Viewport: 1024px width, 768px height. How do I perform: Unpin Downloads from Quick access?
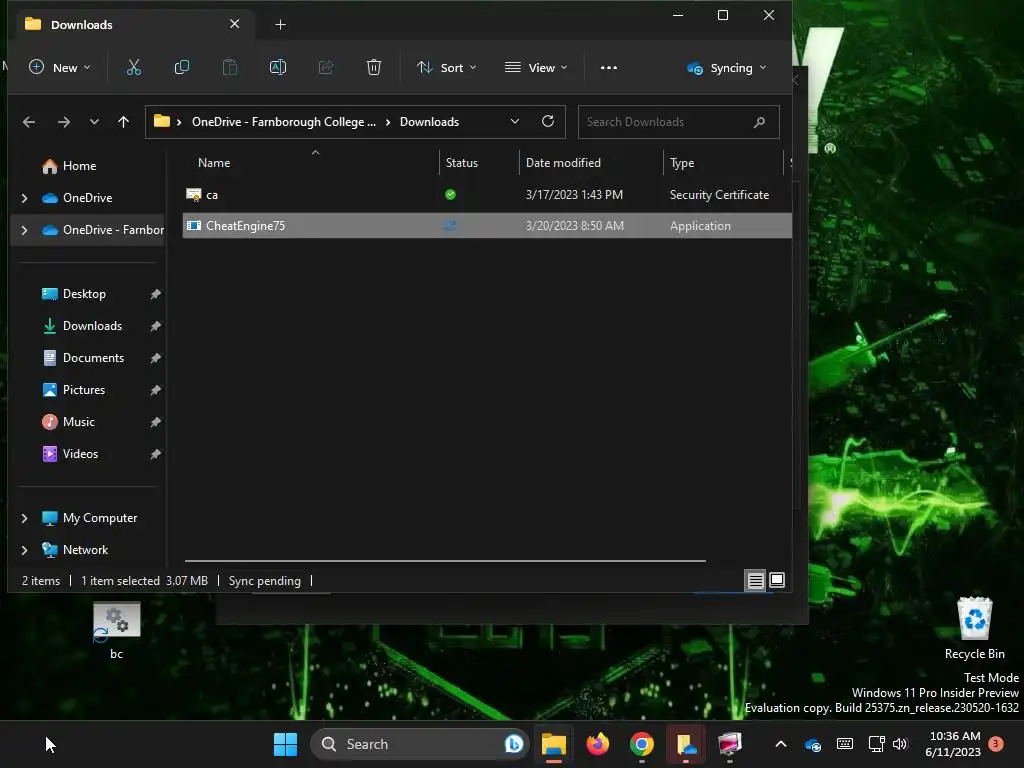point(155,327)
